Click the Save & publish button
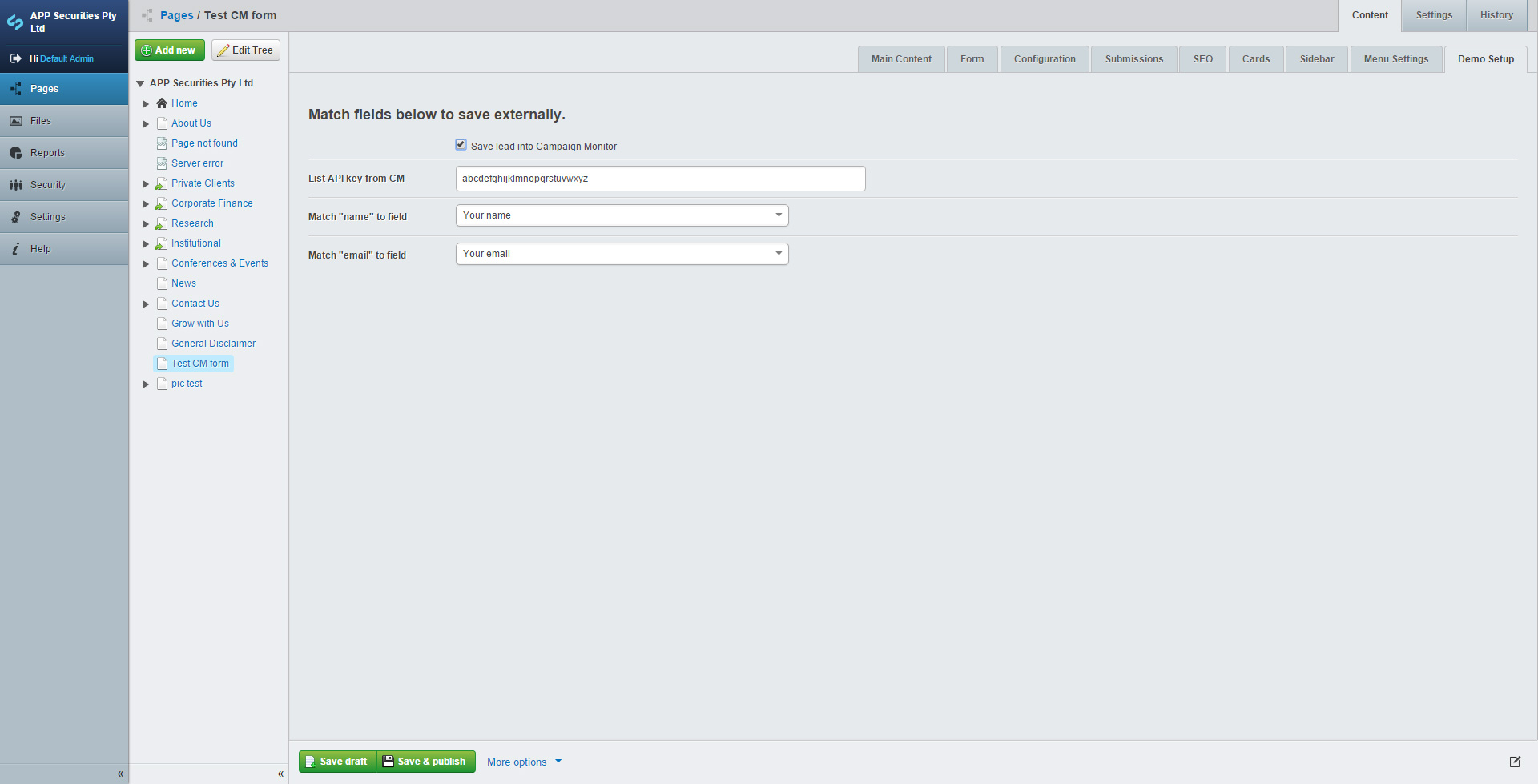 pos(425,761)
